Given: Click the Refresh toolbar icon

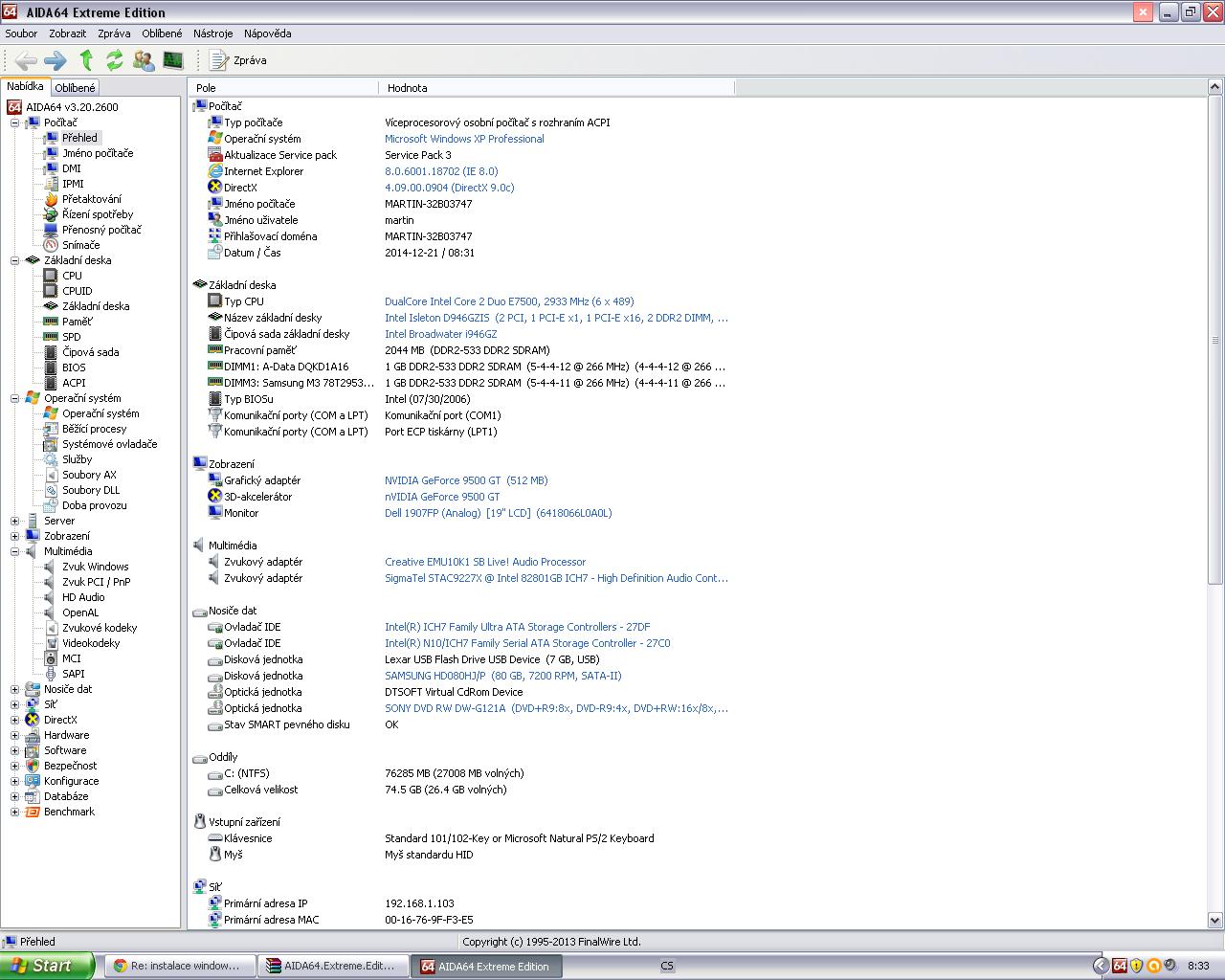Looking at the screenshot, I should 115,60.
